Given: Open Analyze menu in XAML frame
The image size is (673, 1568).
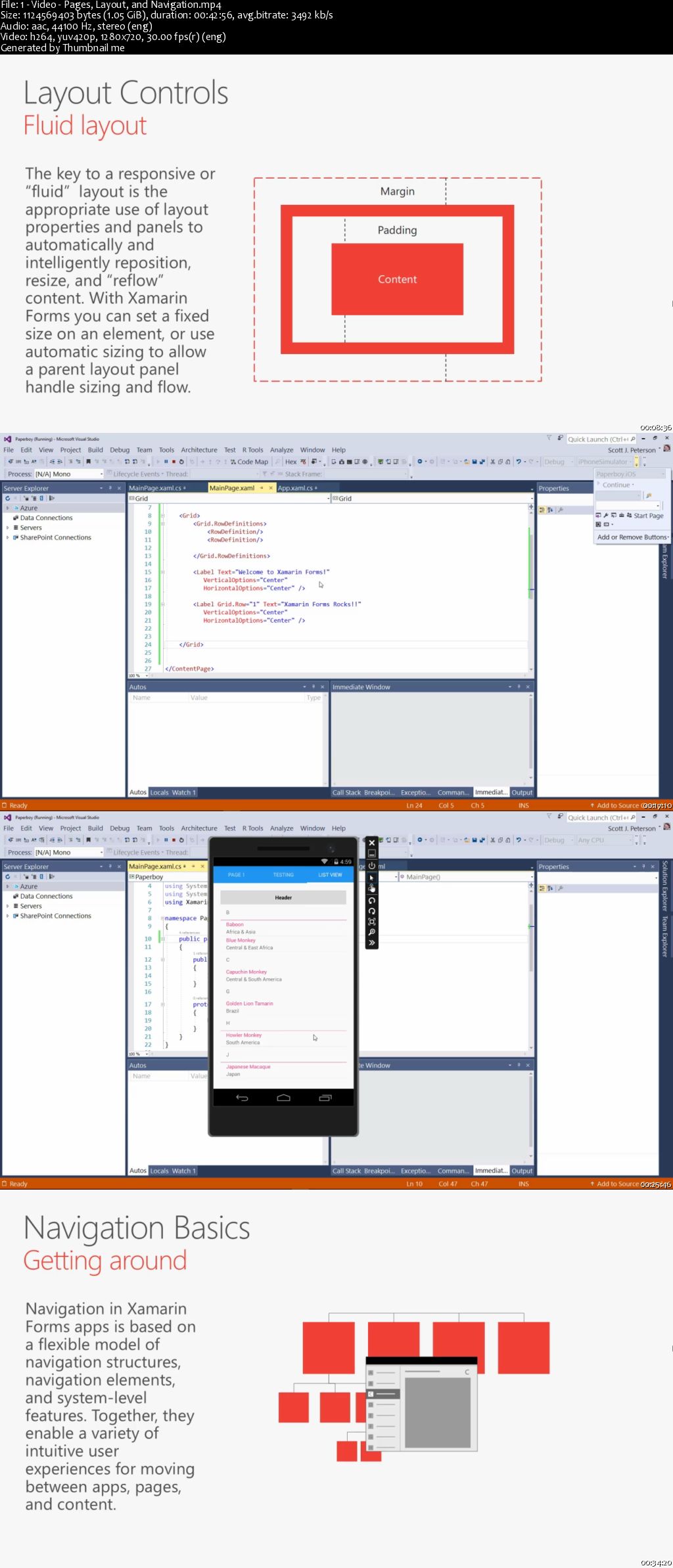Looking at the screenshot, I should coord(281,450).
